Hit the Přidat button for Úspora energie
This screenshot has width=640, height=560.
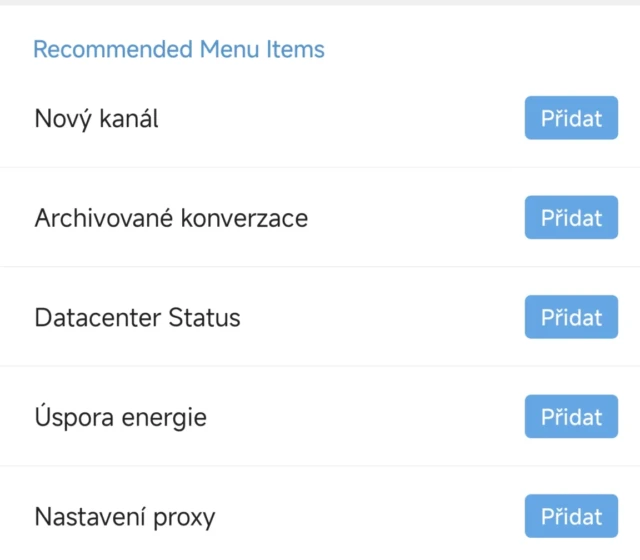point(571,416)
